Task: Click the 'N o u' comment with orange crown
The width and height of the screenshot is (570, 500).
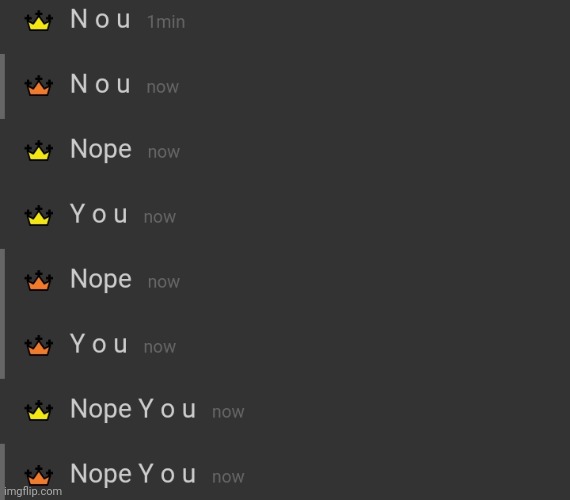Action: click(x=100, y=84)
